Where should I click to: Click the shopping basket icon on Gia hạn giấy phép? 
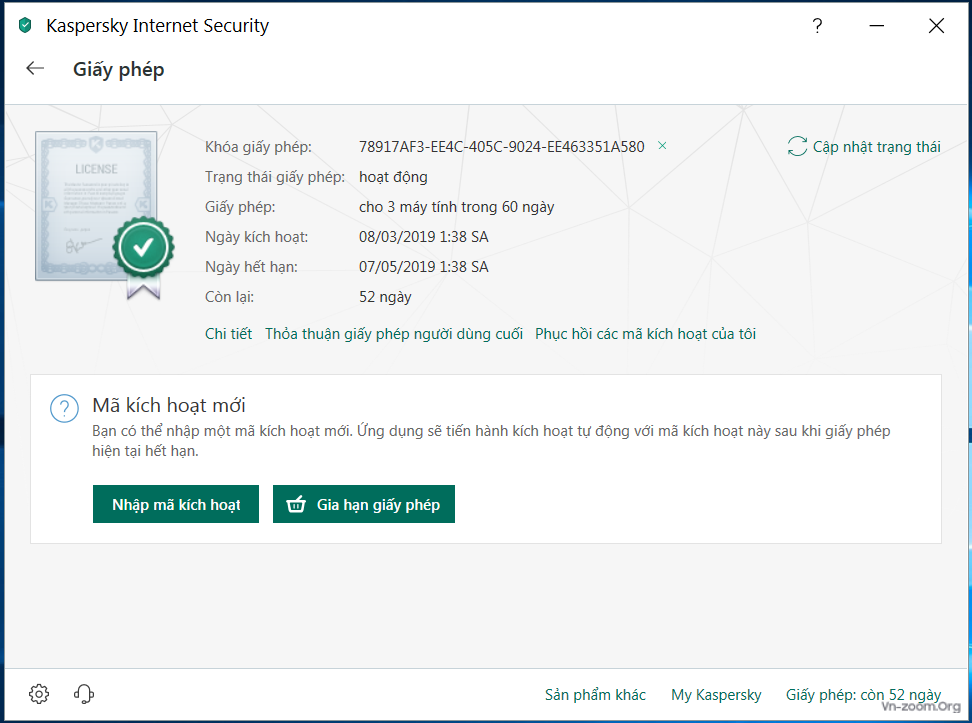(296, 504)
